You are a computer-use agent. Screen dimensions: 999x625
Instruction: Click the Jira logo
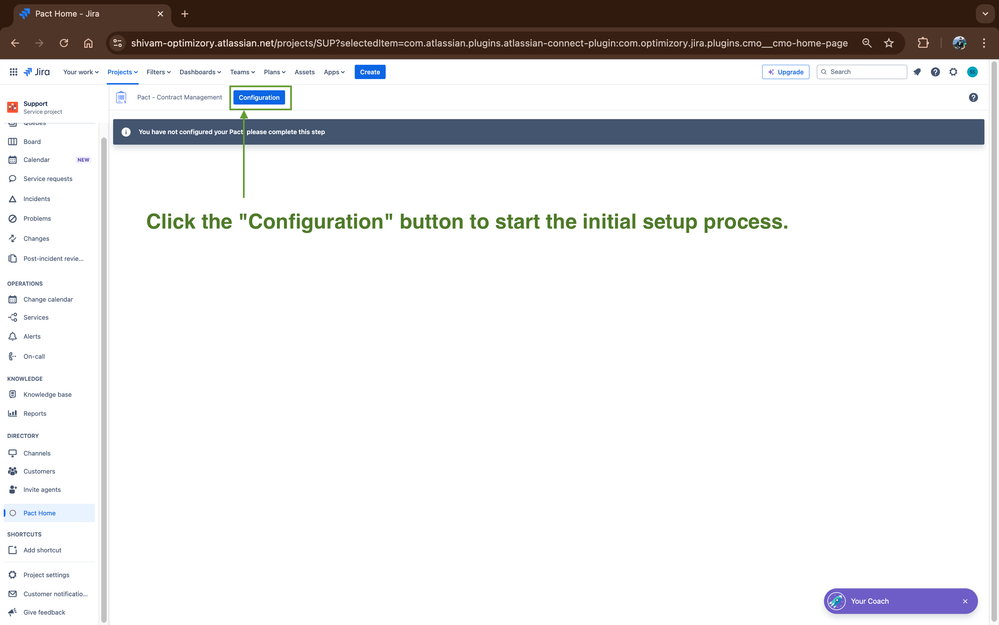click(37, 72)
